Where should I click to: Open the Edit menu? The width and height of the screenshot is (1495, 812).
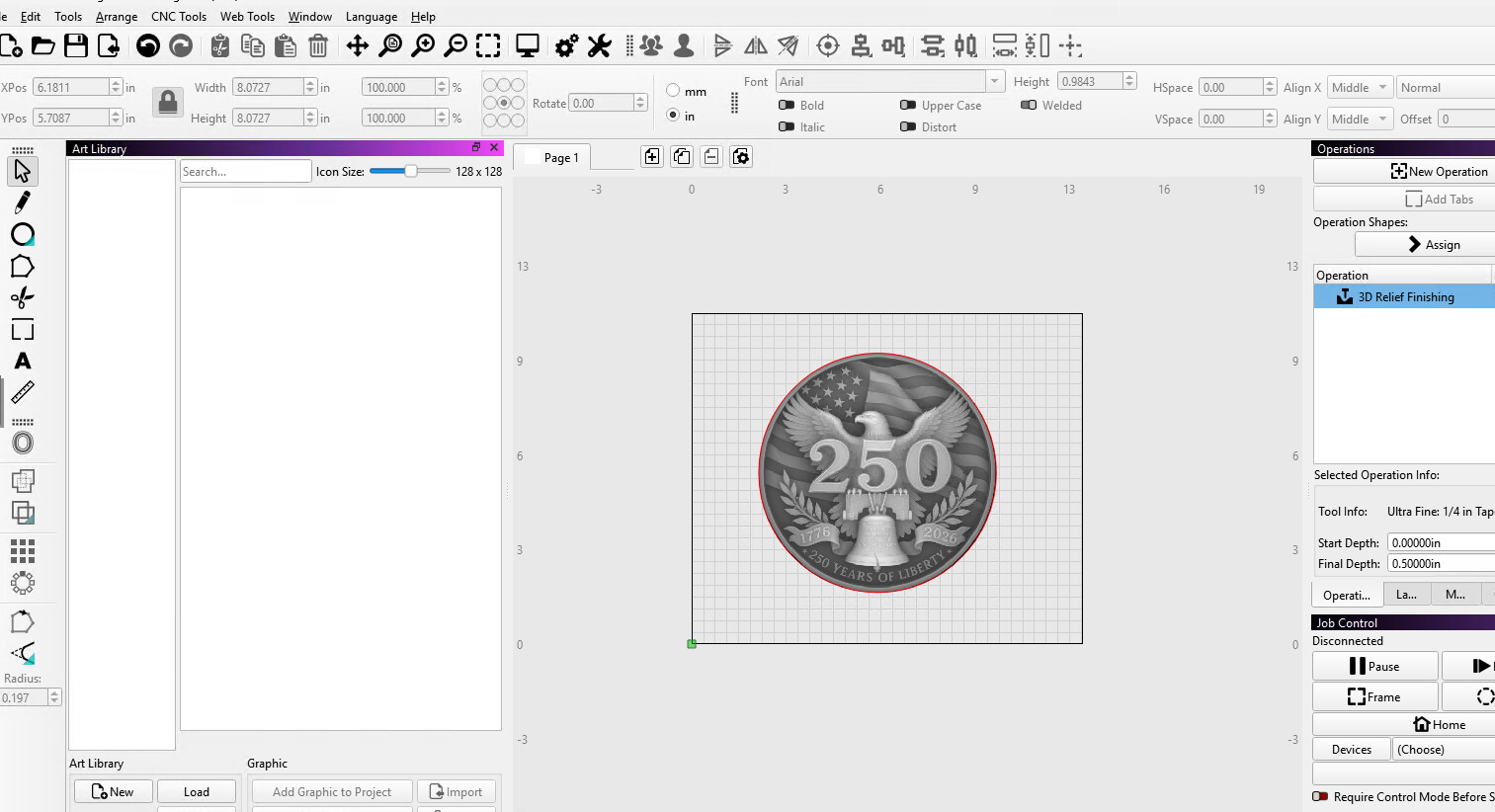point(31,17)
